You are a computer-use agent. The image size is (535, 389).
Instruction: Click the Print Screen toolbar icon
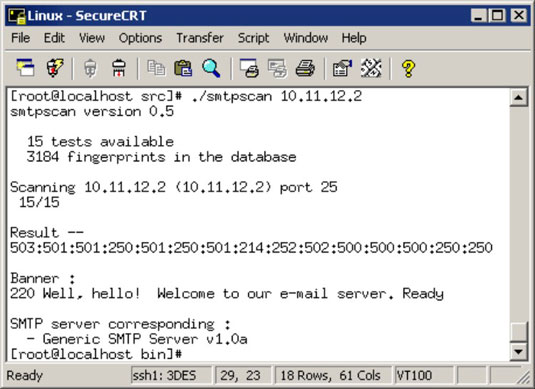click(x=249, y=68)
